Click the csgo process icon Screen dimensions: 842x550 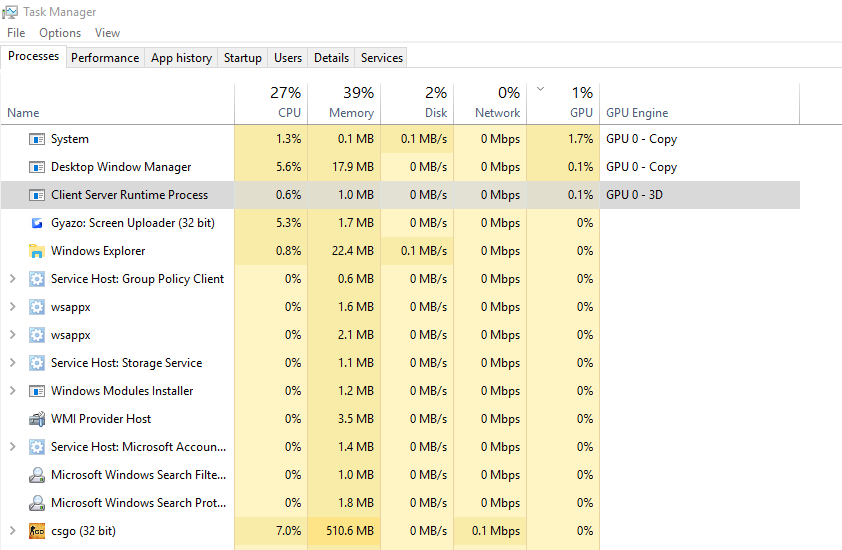pos(37,531)
